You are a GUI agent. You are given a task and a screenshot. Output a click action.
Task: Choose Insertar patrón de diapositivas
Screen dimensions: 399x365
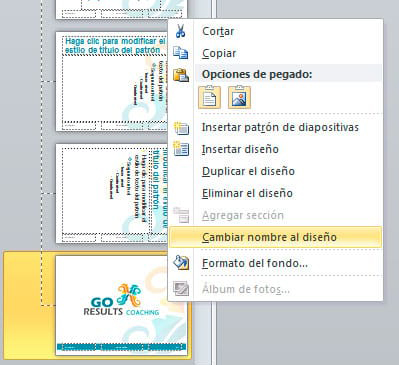(x=280, y=127)
